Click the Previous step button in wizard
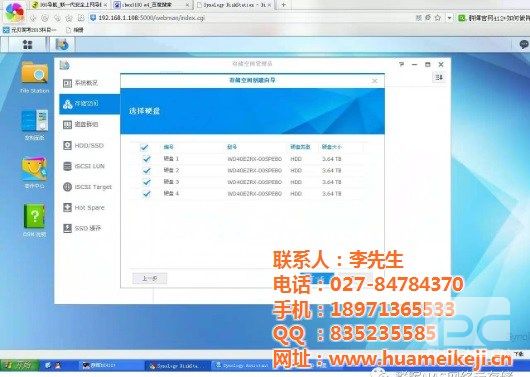This screenshot has height=377, width=530. pos(149,278)
